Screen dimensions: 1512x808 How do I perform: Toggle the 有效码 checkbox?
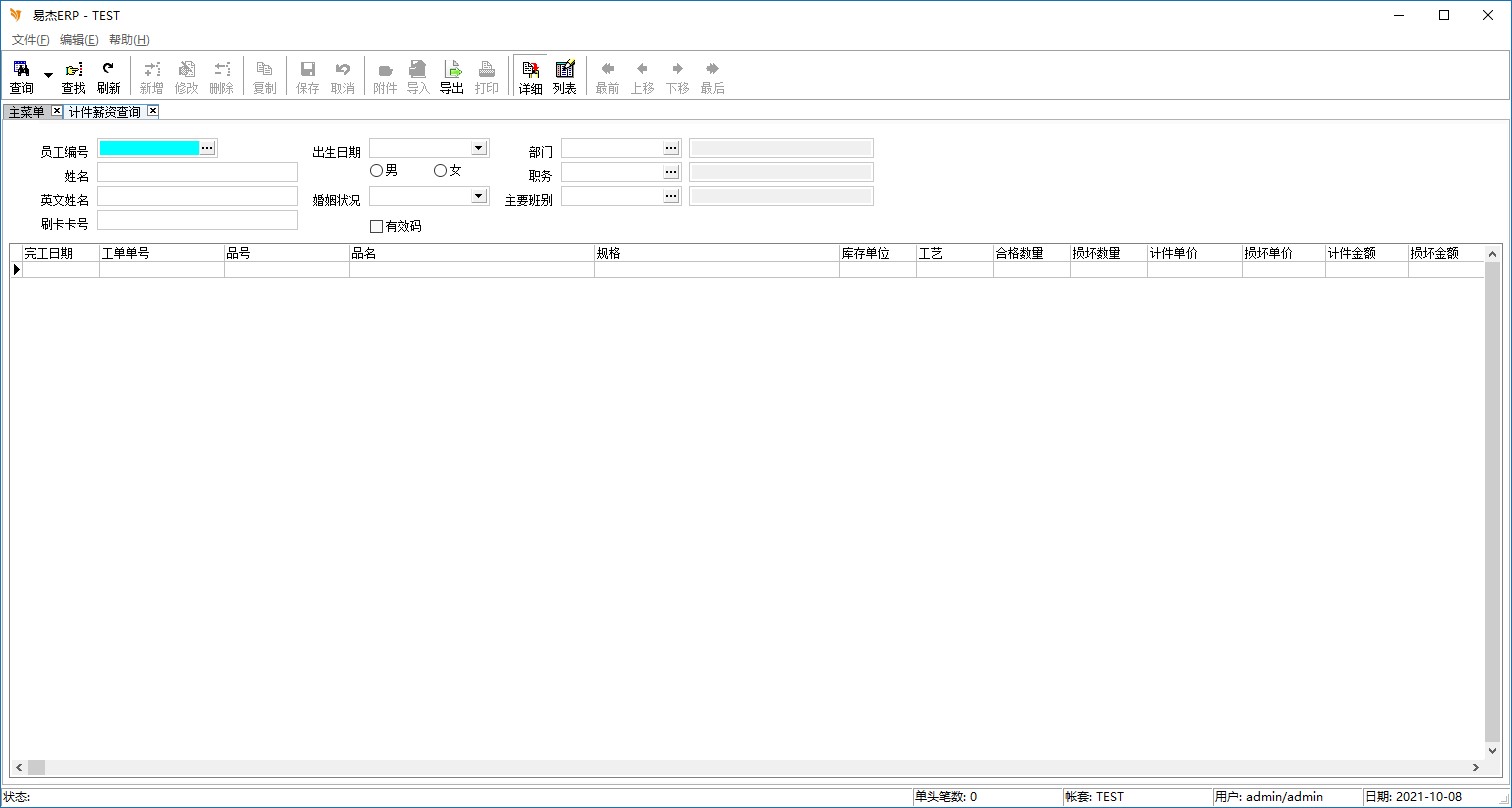[377, 227]
